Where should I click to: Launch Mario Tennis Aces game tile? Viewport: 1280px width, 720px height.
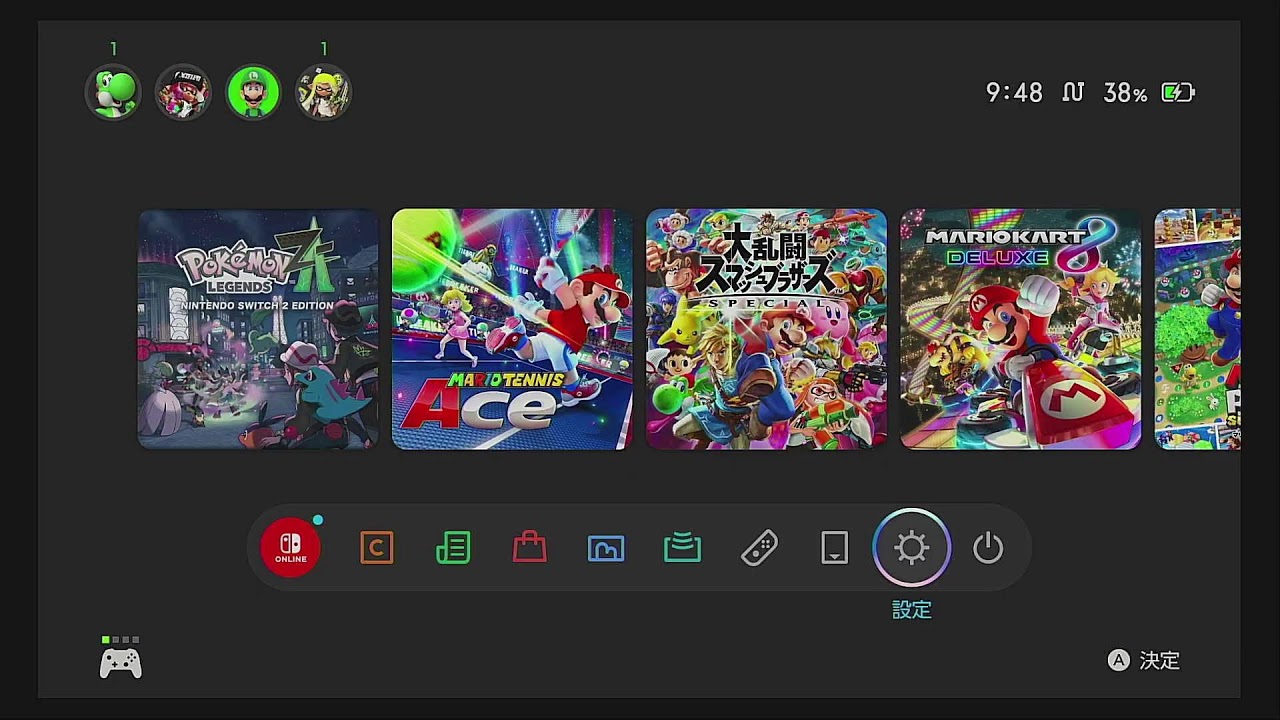512,329
